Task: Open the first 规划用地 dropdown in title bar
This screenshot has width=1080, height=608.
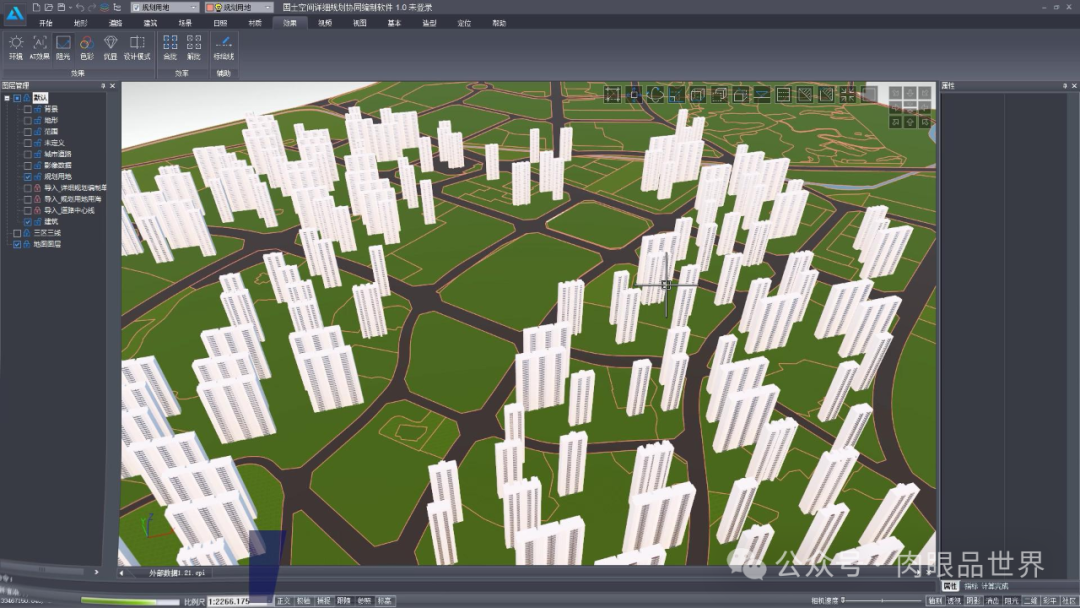Action: (x=165, y=7)
